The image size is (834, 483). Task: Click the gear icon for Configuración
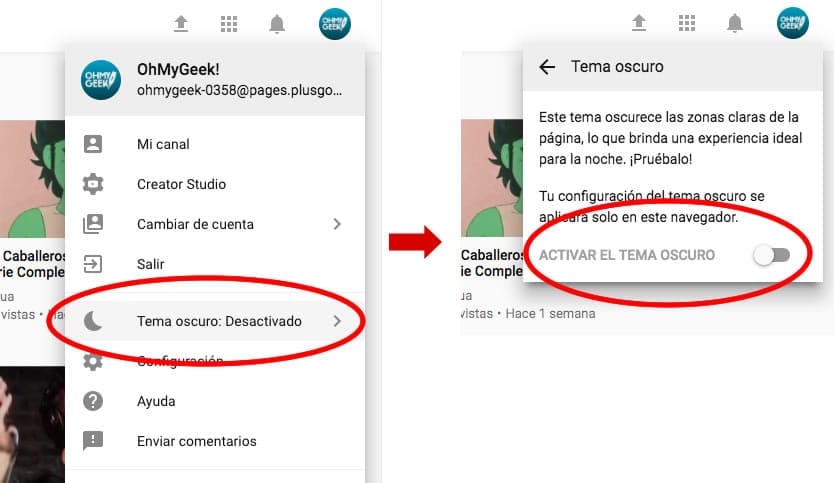pyautogui.click(x=93, y=361)
